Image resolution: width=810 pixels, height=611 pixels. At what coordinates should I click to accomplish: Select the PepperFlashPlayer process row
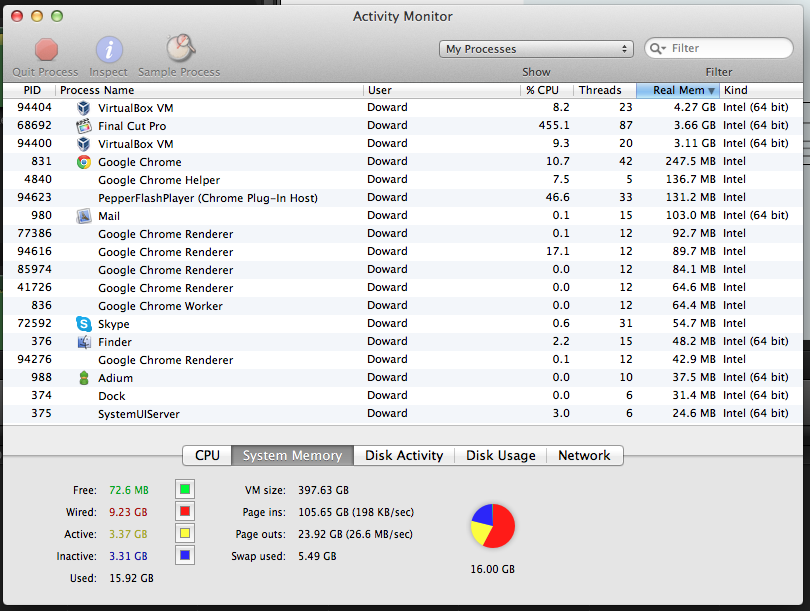click(x=403, y=198)
